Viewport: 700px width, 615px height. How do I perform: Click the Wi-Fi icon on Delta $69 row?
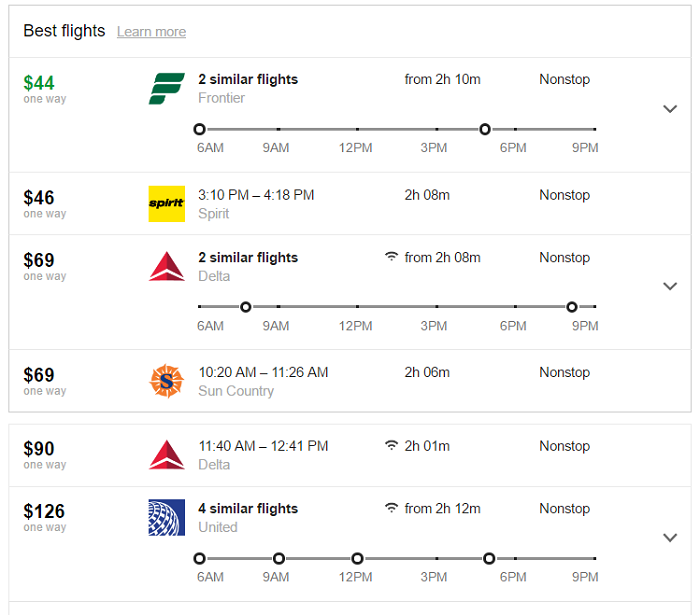click(392, 257)
